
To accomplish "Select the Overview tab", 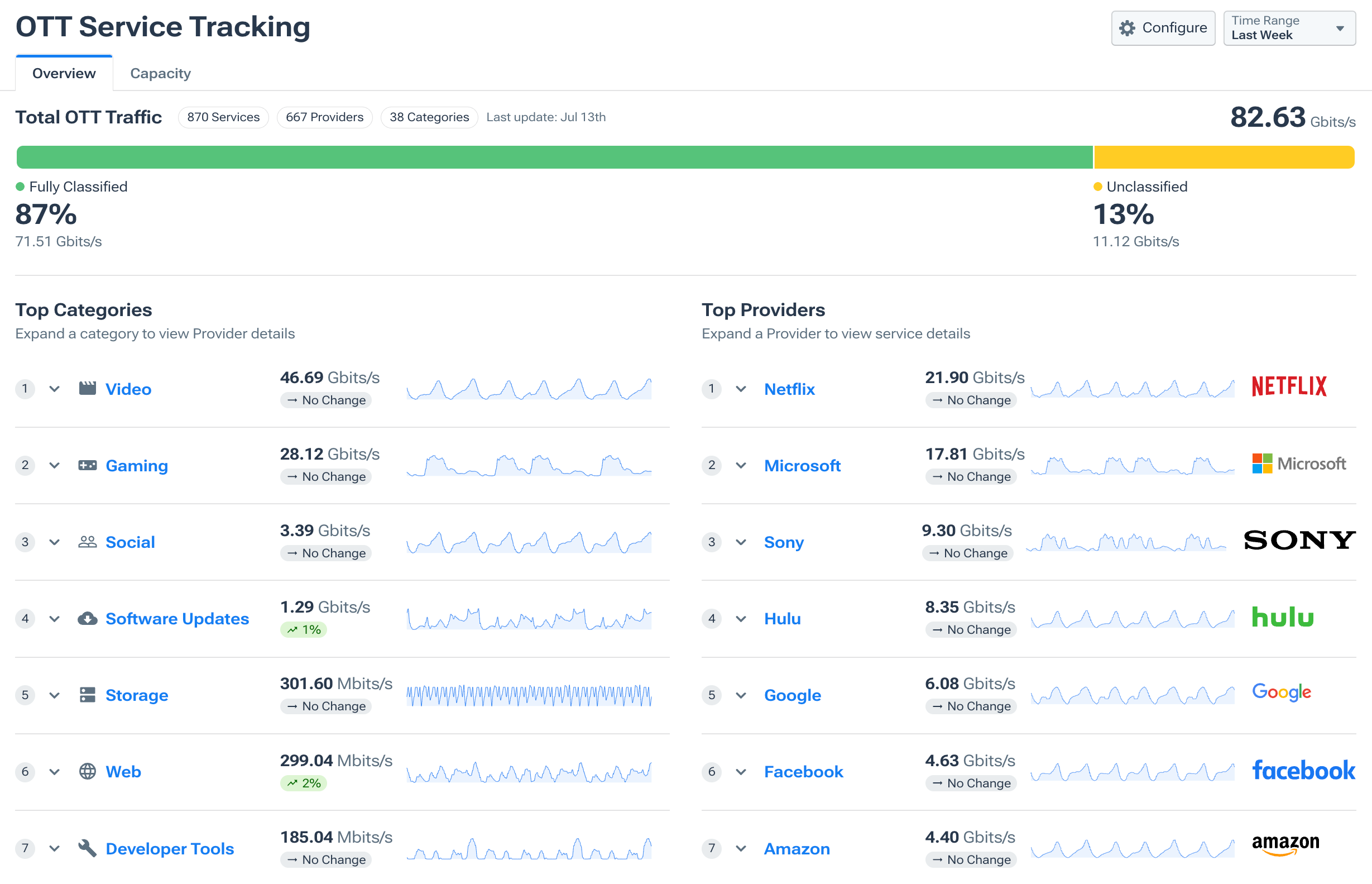I will (64, 73).
